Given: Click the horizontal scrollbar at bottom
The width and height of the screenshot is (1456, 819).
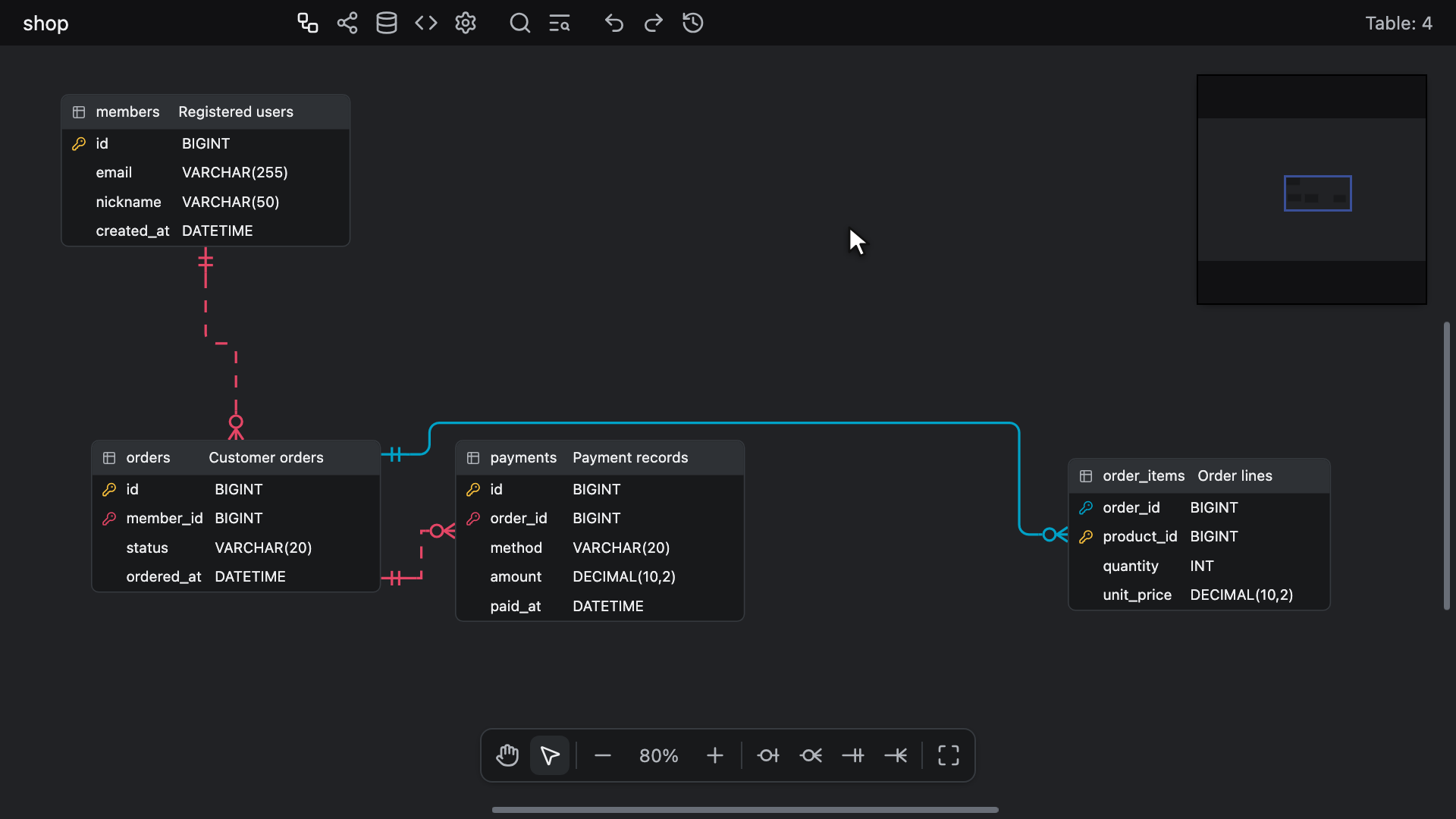Looking at the screenshot, I should (745, 810).
